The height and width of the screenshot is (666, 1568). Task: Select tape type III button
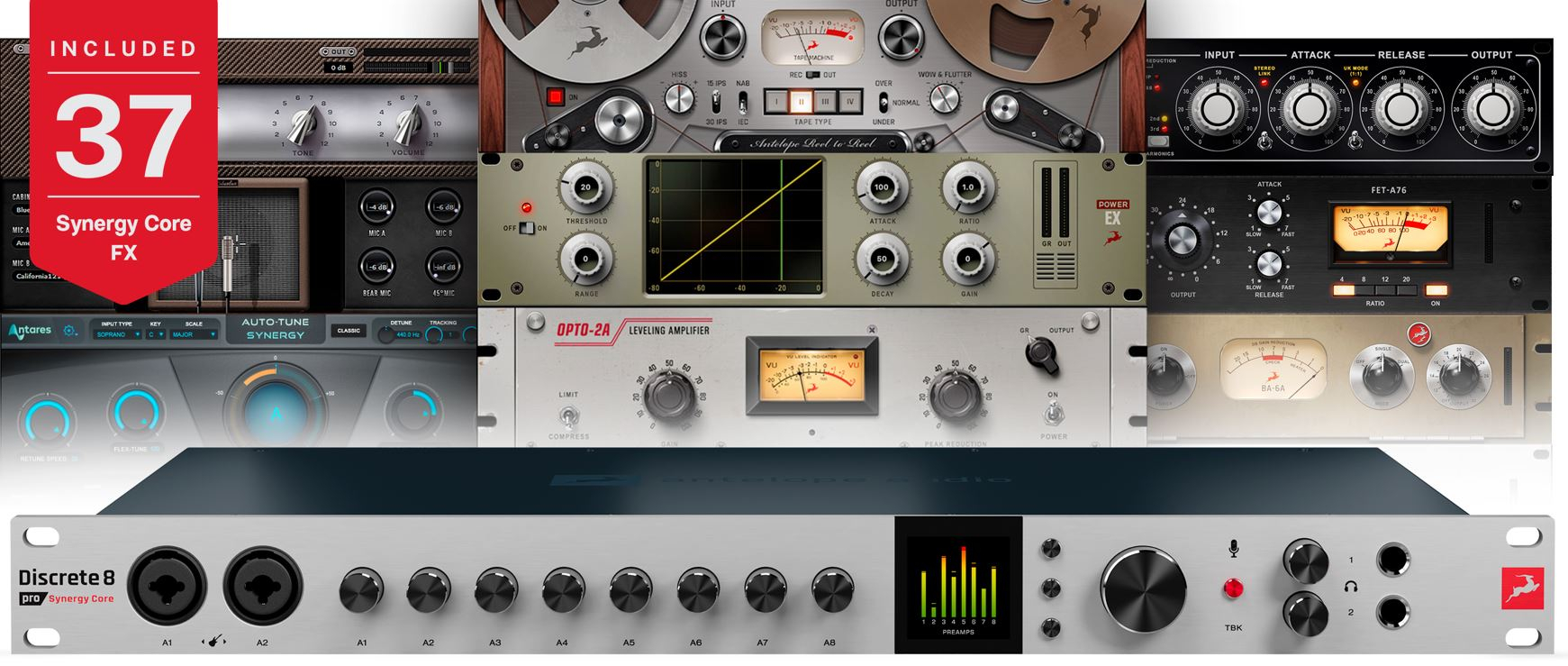[825, 102]
